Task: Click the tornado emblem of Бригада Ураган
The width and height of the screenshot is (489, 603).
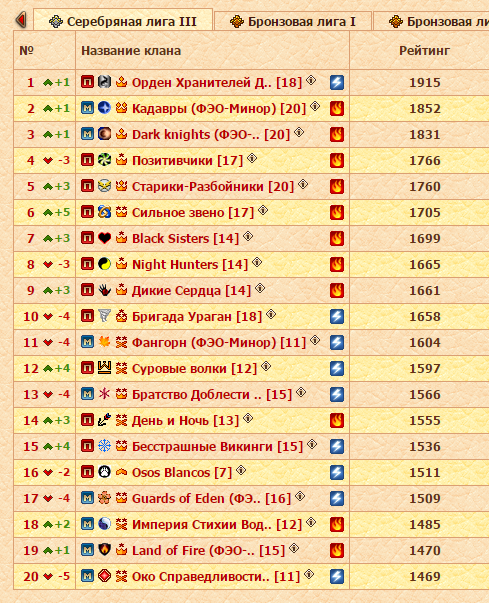Action: click(x=104, y=316)
